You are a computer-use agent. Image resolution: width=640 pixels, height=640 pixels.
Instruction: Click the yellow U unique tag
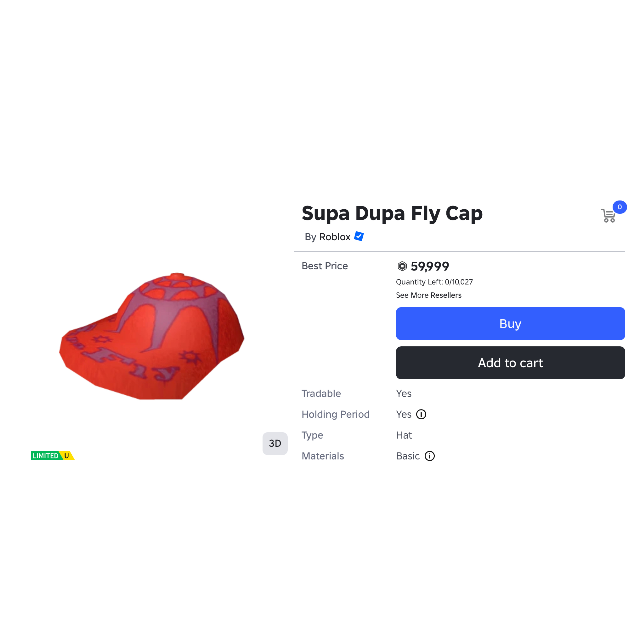point(67,456)
